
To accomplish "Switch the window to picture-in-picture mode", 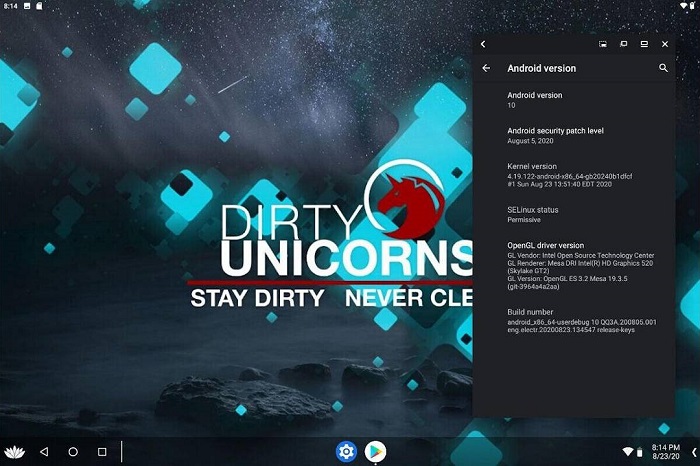I will [x=603, y=44].
